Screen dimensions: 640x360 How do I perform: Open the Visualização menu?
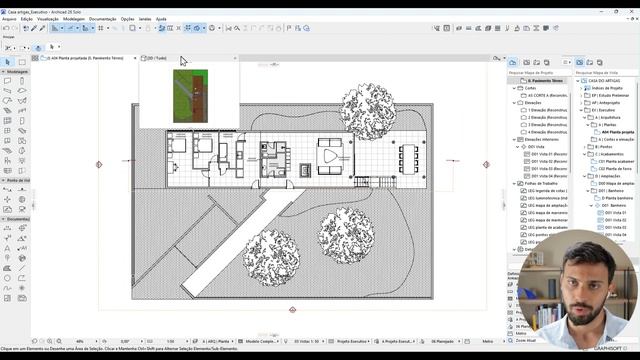tap(48, 19)
